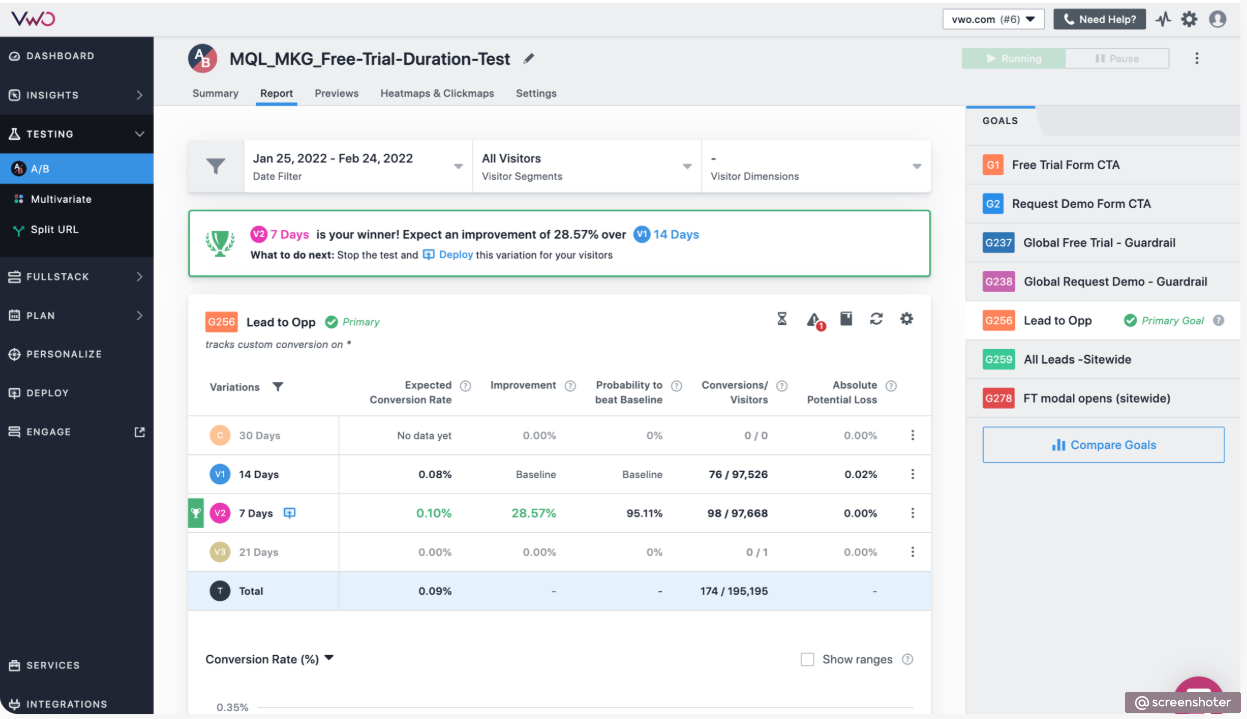Click the user profile avatar icon

tap(1217, 19)
